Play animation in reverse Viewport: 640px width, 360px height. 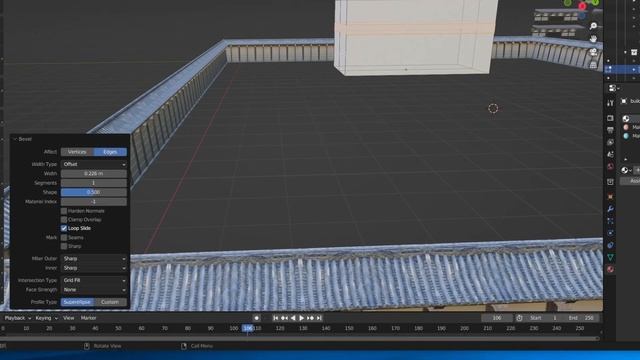point(293,318)
